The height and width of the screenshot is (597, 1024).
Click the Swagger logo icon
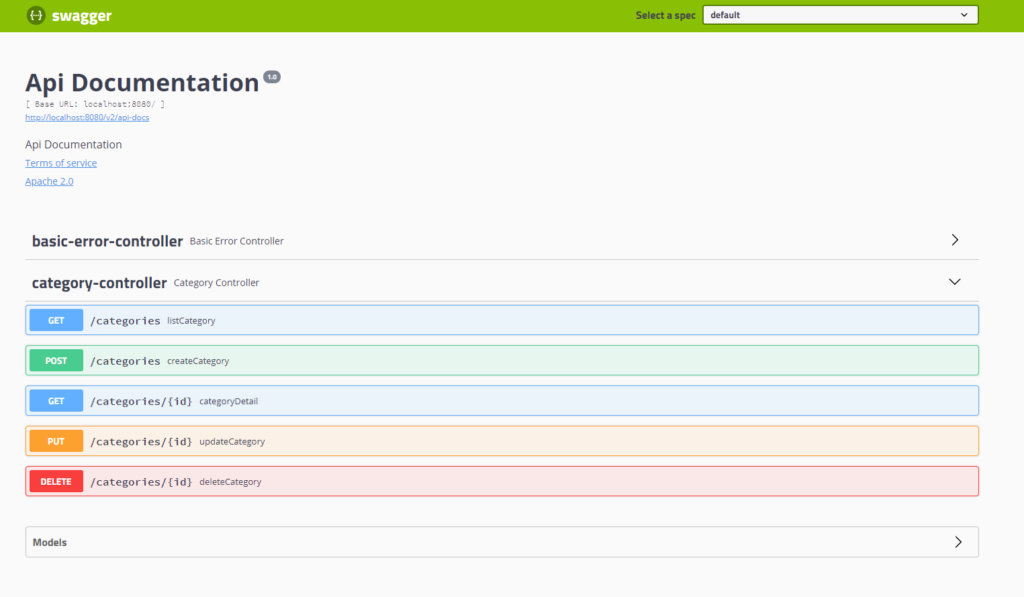pyautogui.click(x=36, y=16)
